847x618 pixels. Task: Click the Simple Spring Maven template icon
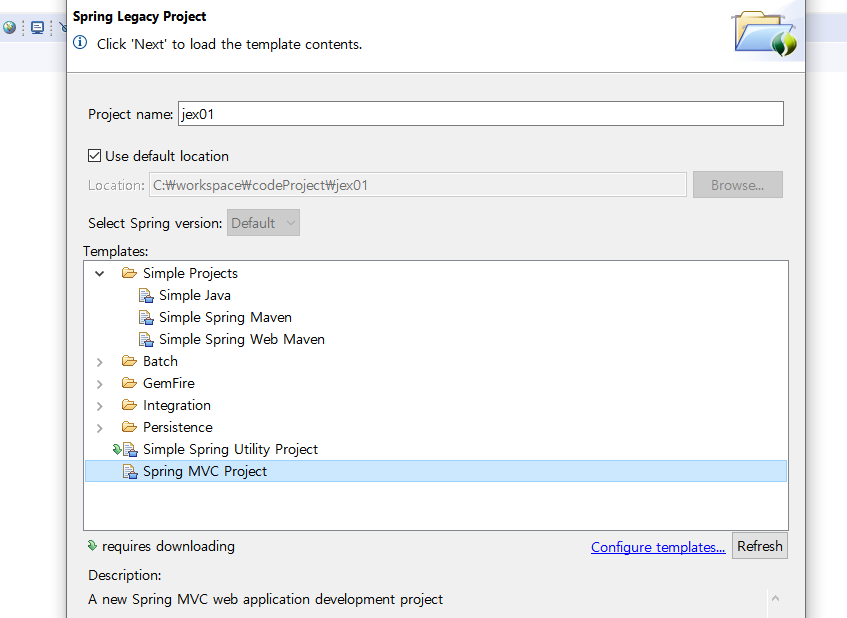click(146, 318)
